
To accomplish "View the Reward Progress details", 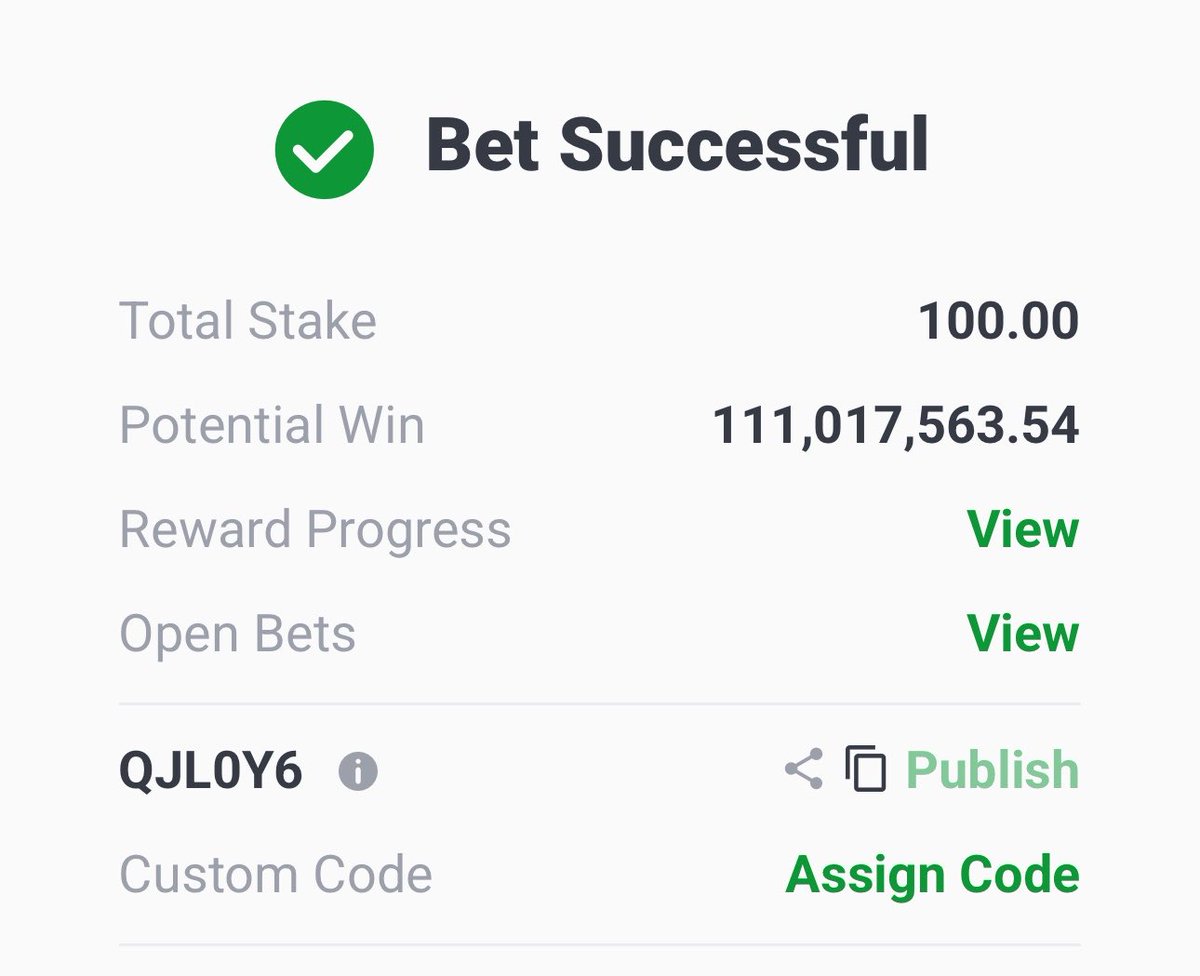I will pyautogui.click(x=1023, y=529).
